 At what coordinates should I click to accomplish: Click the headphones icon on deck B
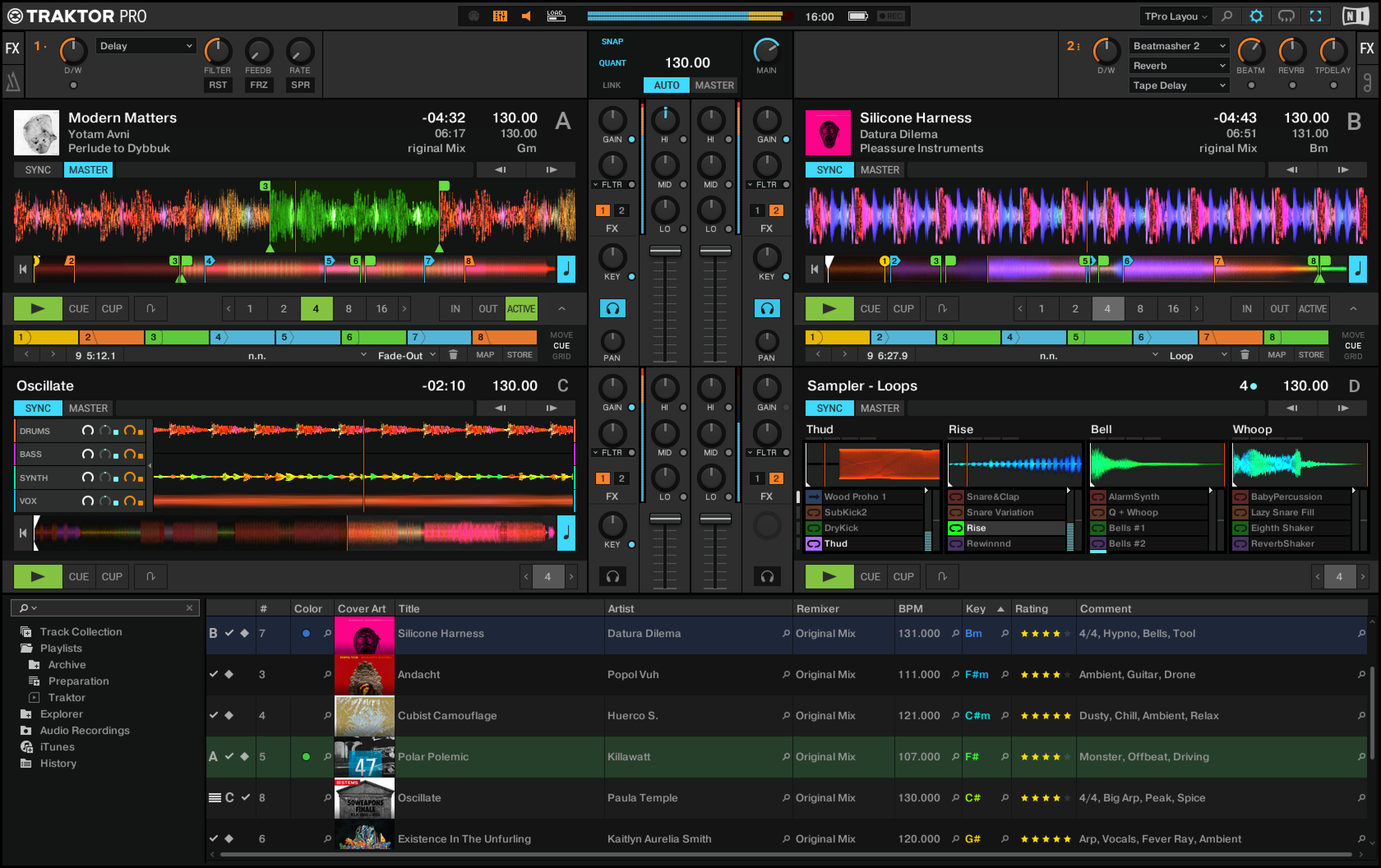pyautogui.click(x=767, y=308)
